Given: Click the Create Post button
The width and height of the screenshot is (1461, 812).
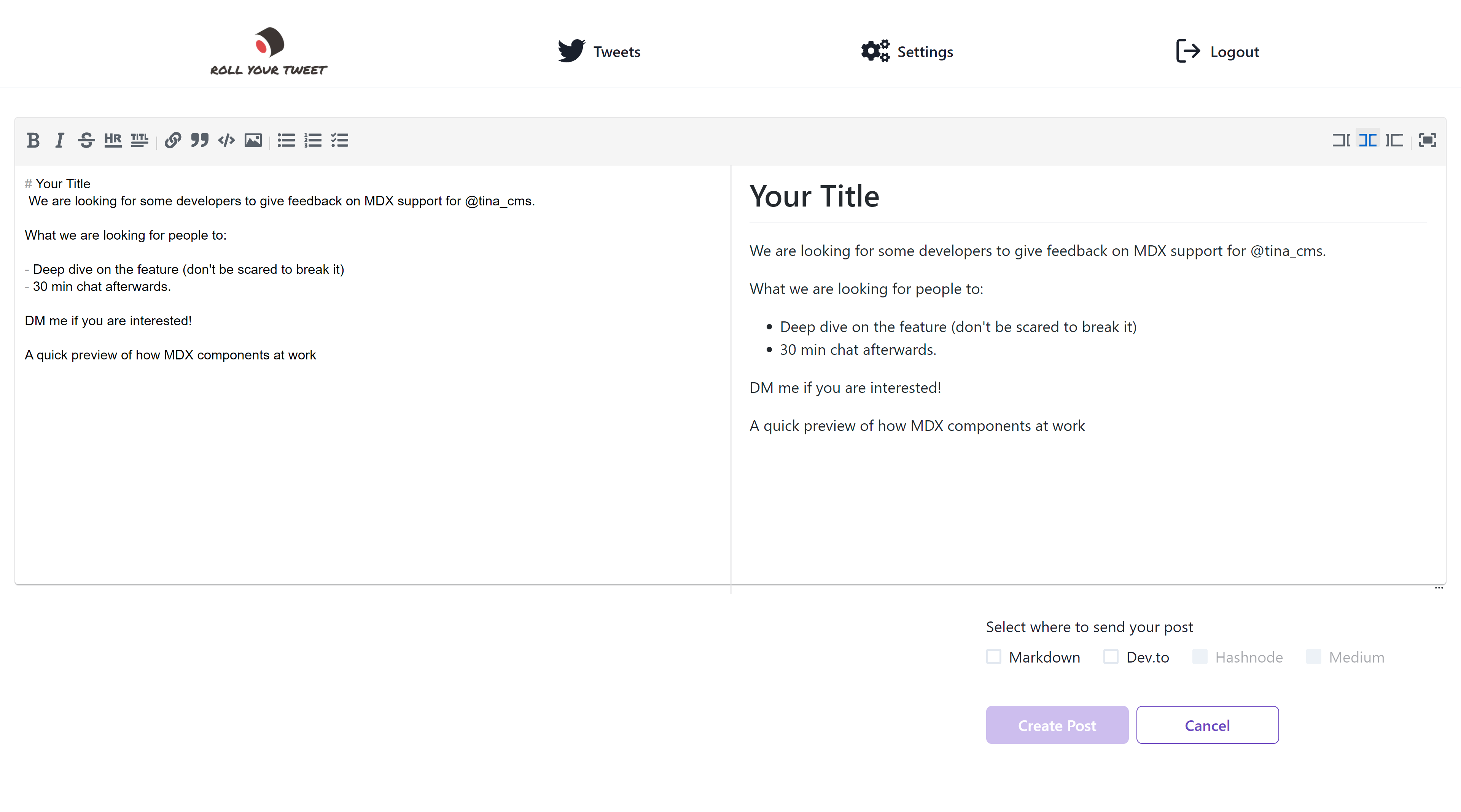Looking at the screenshot, I should point(1057,725).
